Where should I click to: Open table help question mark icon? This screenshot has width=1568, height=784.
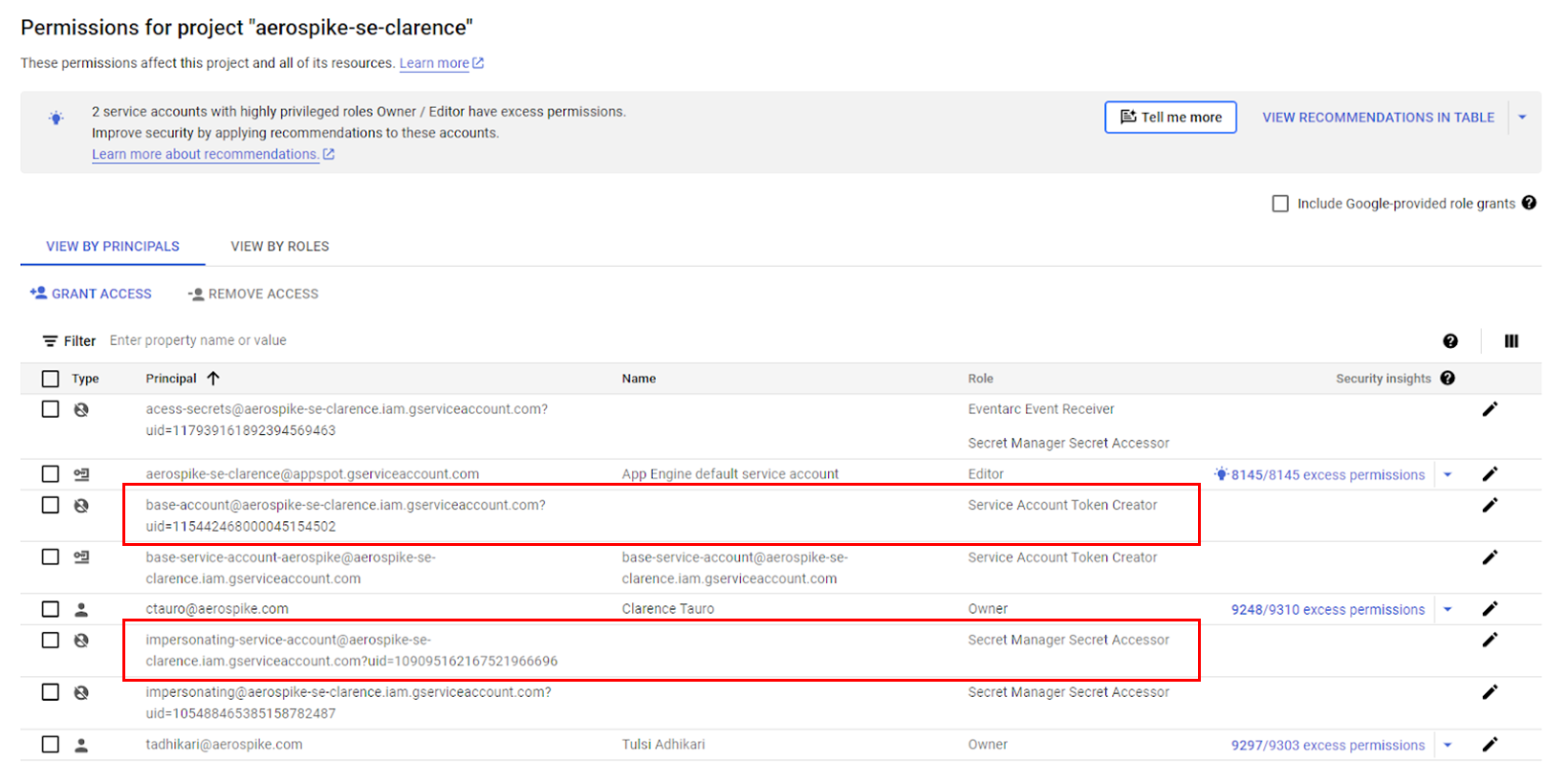tap(1450, 341)
